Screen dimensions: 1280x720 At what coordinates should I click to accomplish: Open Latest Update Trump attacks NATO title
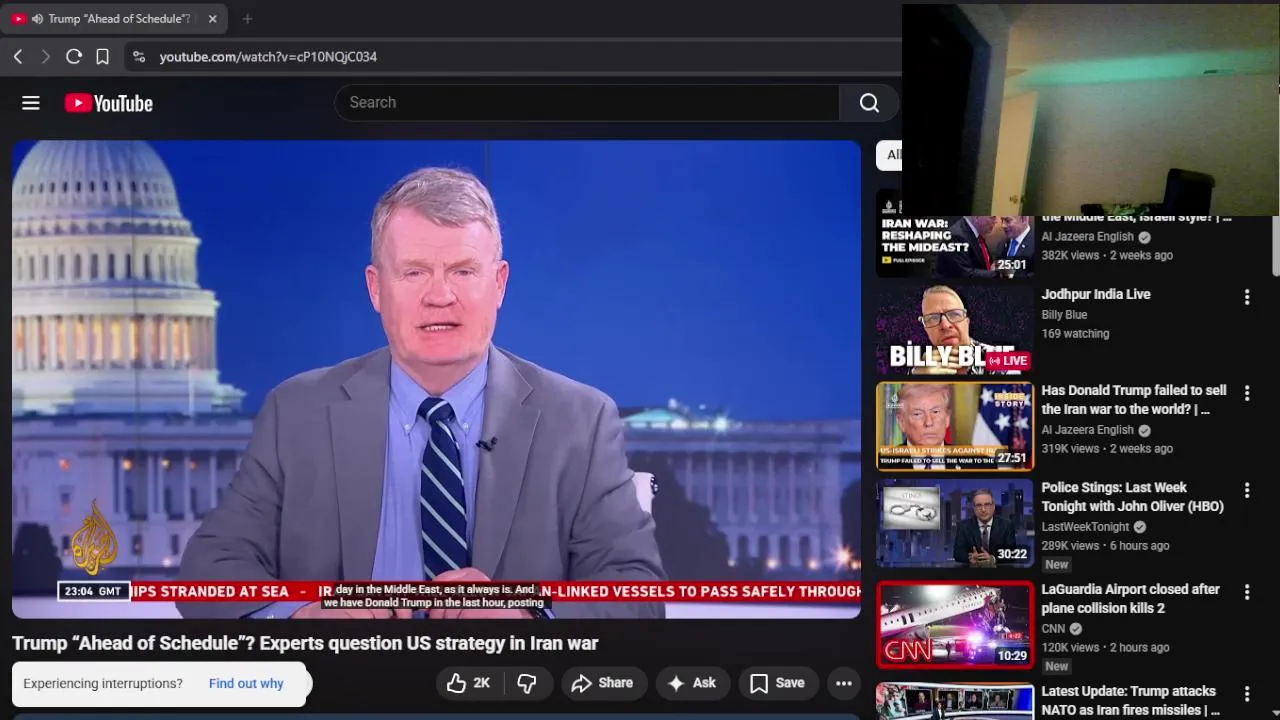click(1130, 701)
